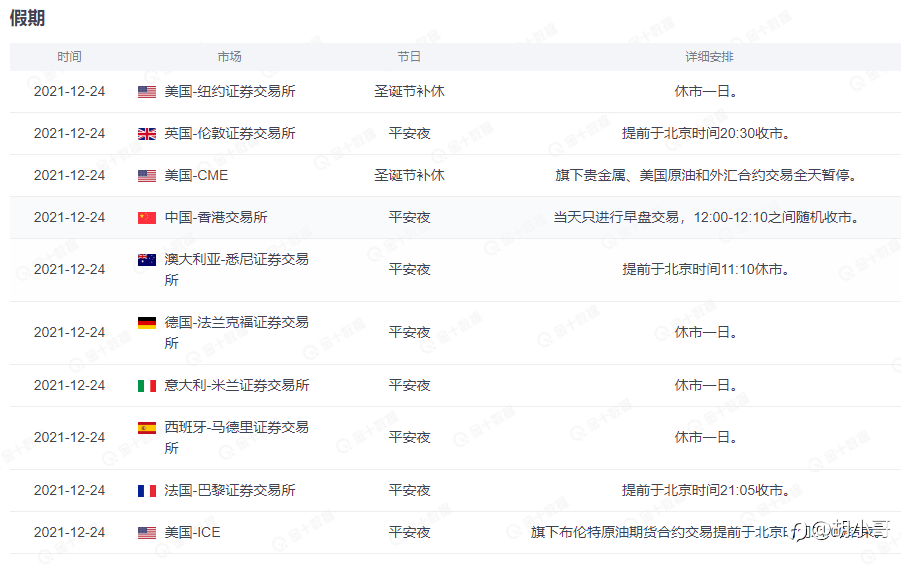
Task: Click 提前于北京时间20:30收市 detail text
Action: click(x=706, y=133)
